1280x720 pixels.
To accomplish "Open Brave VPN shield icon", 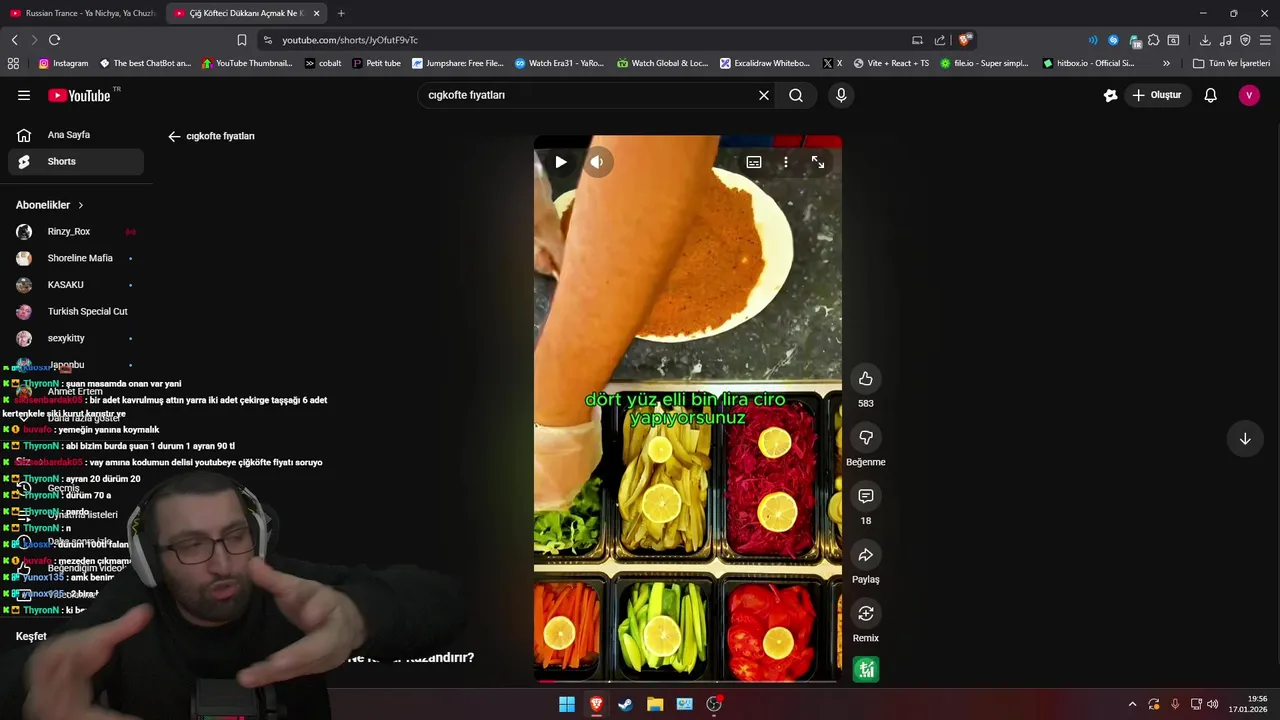I will pos(1245,40).
